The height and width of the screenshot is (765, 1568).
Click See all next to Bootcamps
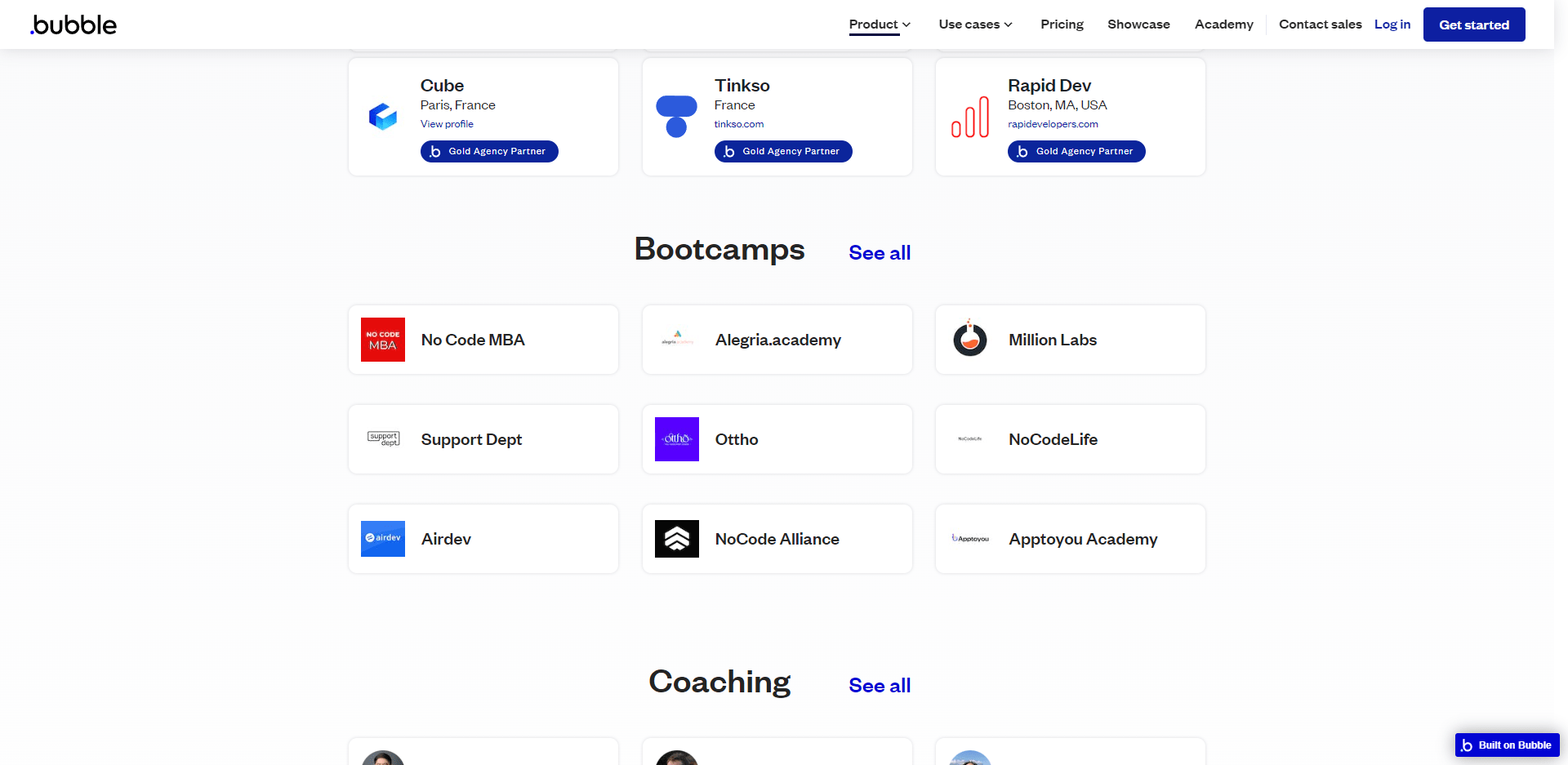point(880,253)
